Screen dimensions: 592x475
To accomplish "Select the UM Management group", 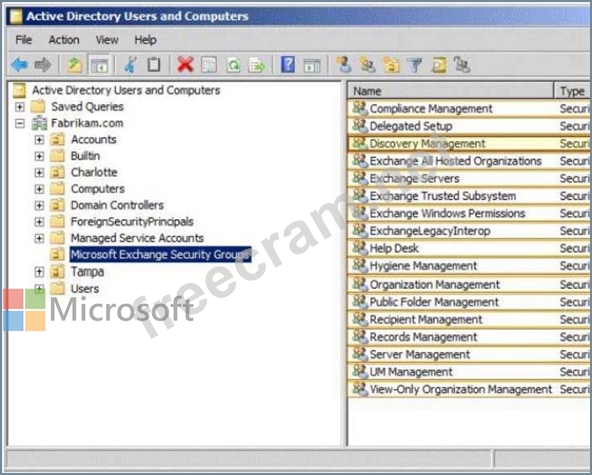I will (411, 372).
